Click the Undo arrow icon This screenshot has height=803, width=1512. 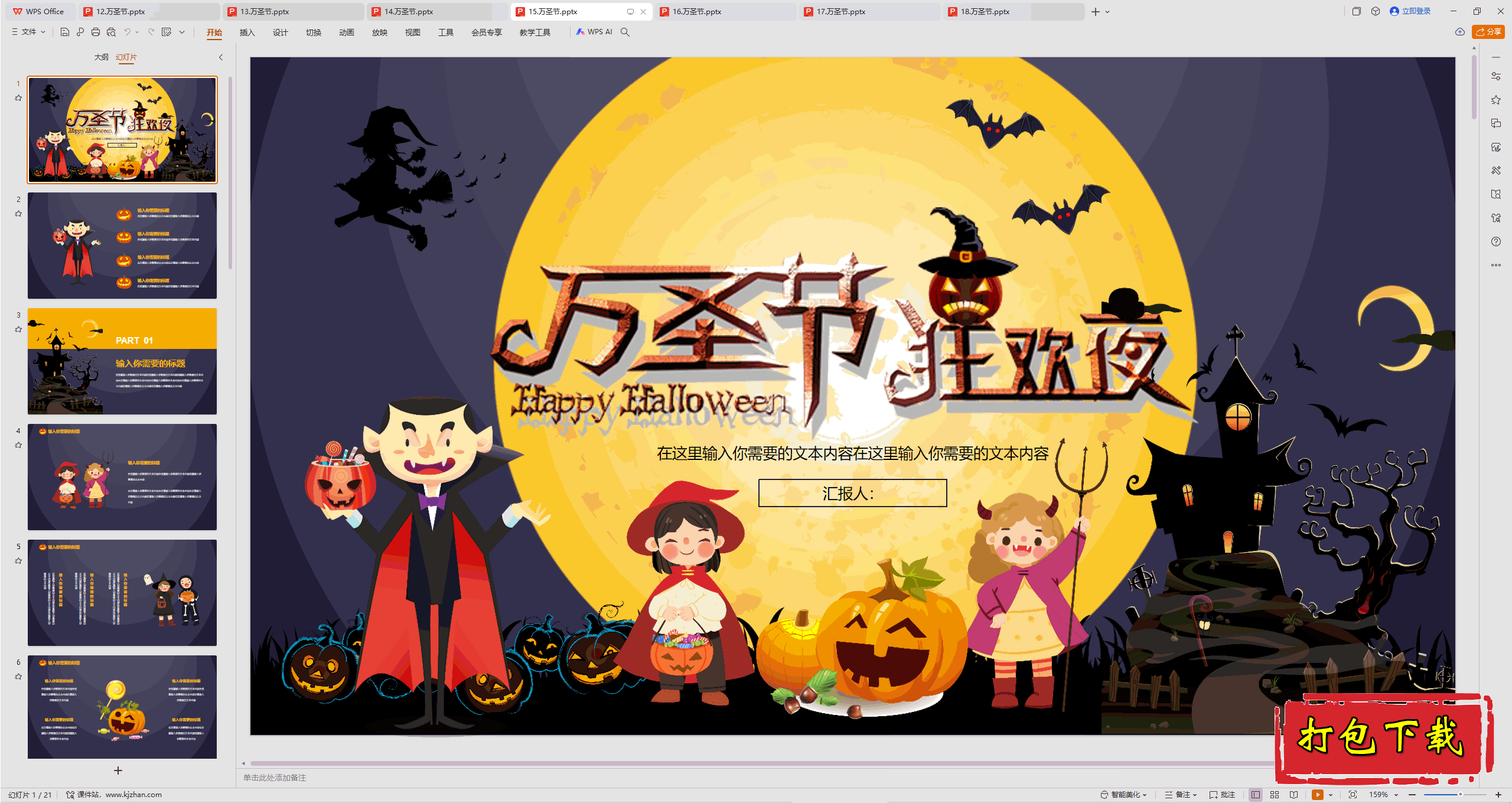pos(127,32)
